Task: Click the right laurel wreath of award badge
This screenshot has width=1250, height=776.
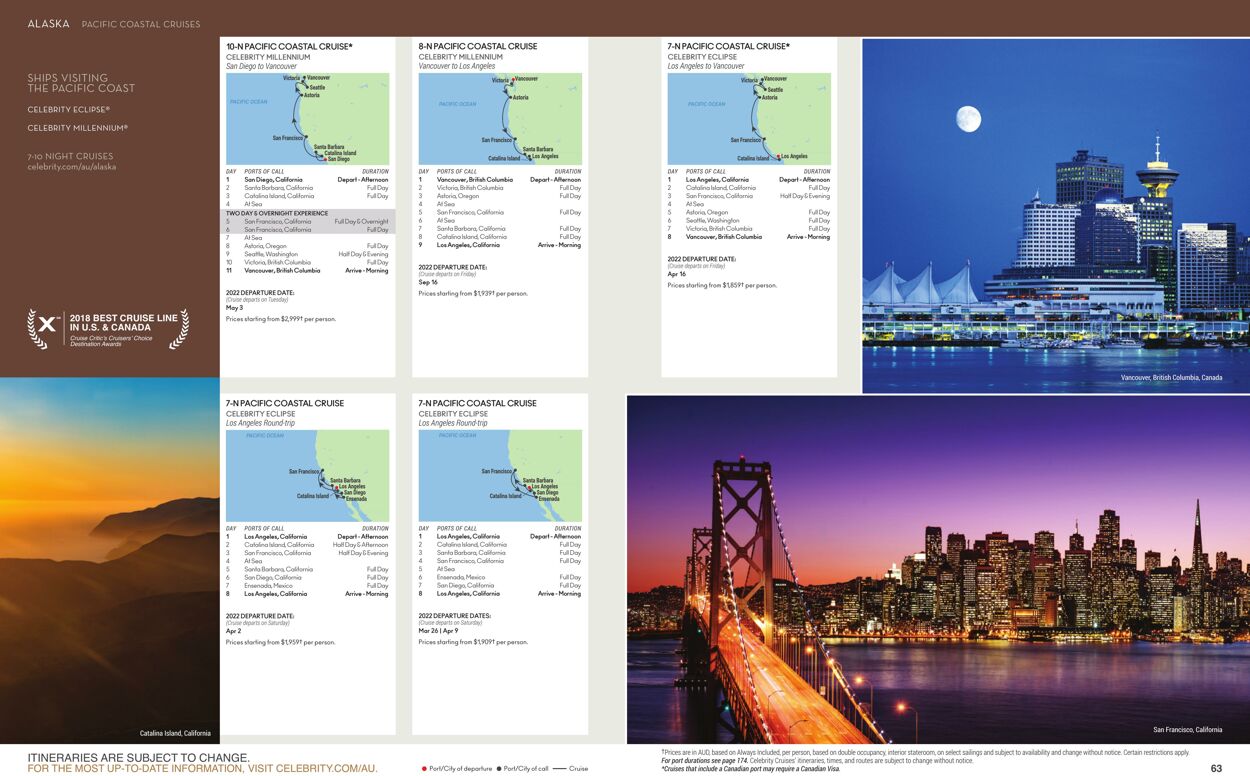Action: (179, 329)
